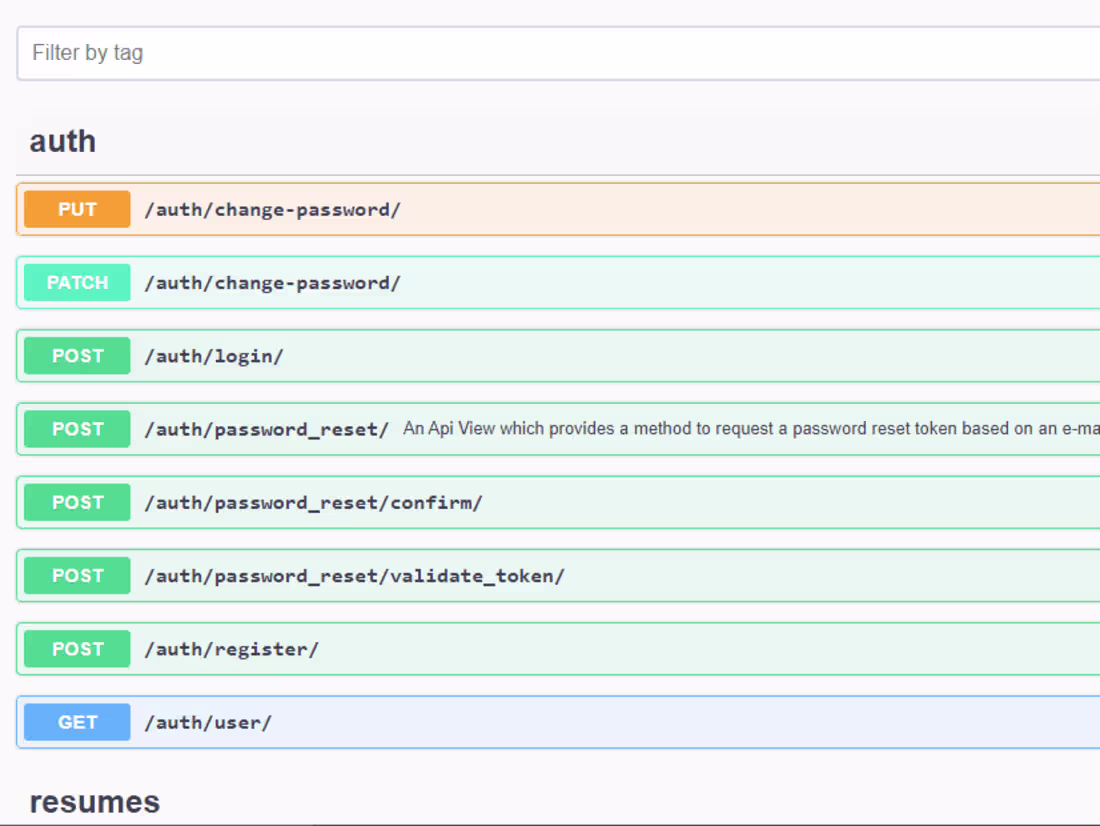Click the POST badge on /auth/register/
The image size is (1100, 826).
(x=76, y=648)
